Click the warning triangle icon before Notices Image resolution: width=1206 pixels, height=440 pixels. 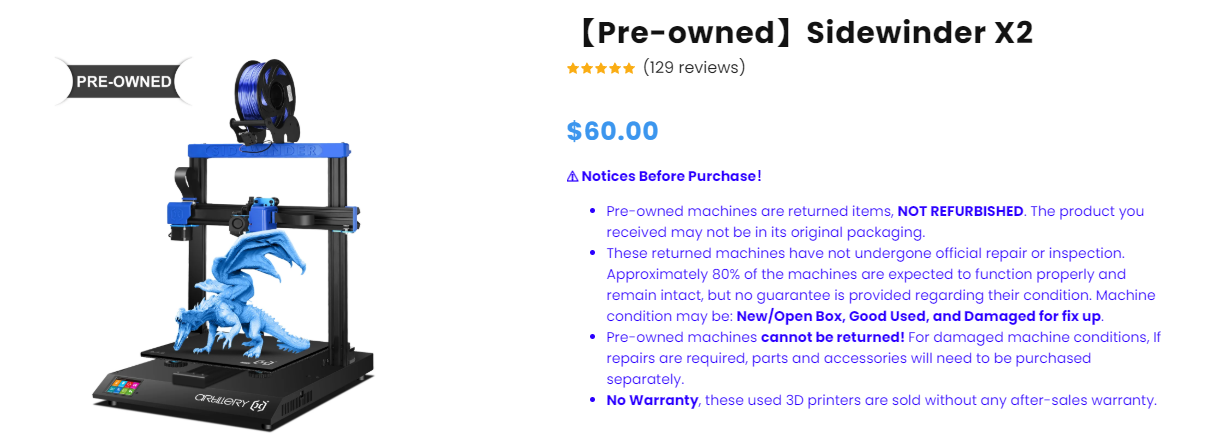pyautogui.click(x=573, y=177)
